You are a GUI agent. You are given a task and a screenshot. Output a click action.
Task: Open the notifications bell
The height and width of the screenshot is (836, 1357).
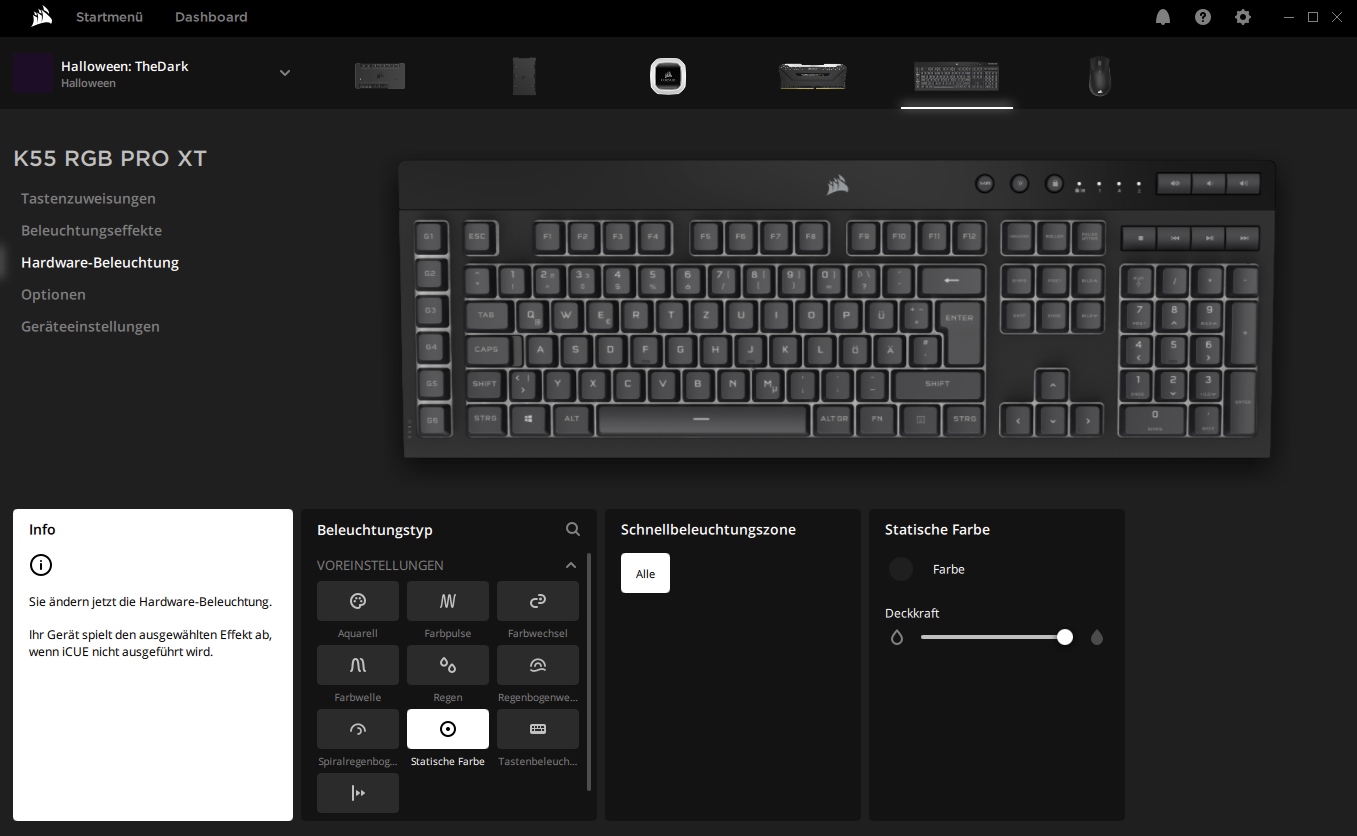click(x=1163, y=17)
